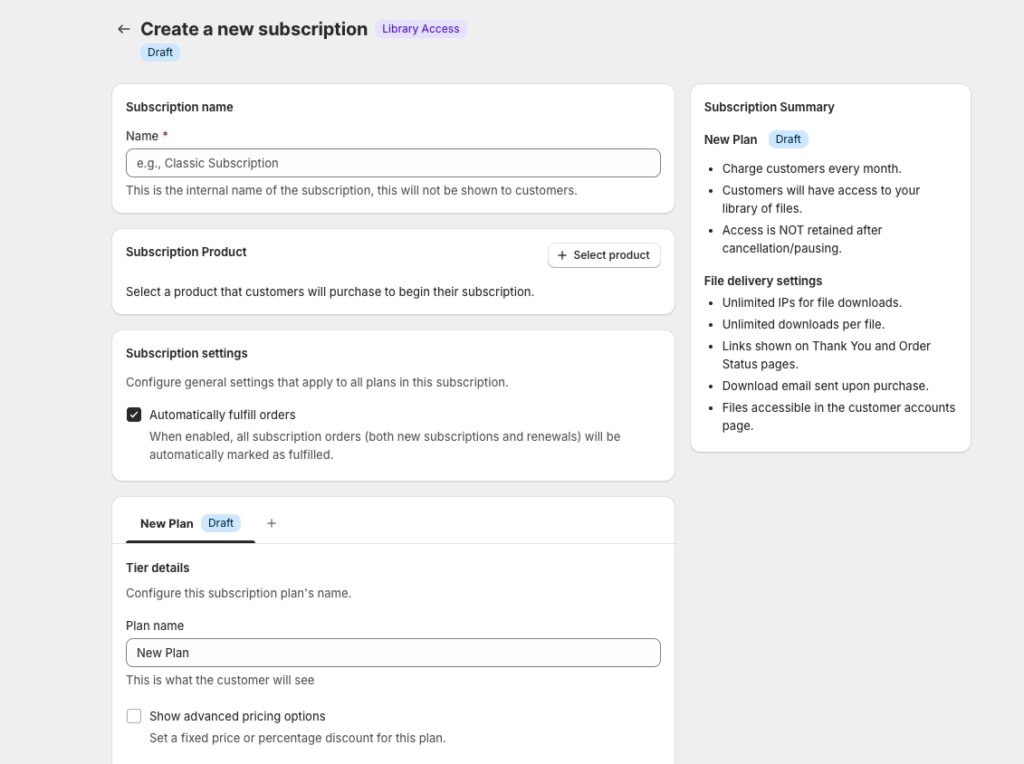The image size is (1024, 764).
Task: Click the Draft badge below the page title
Action: [x=160, y=52]
